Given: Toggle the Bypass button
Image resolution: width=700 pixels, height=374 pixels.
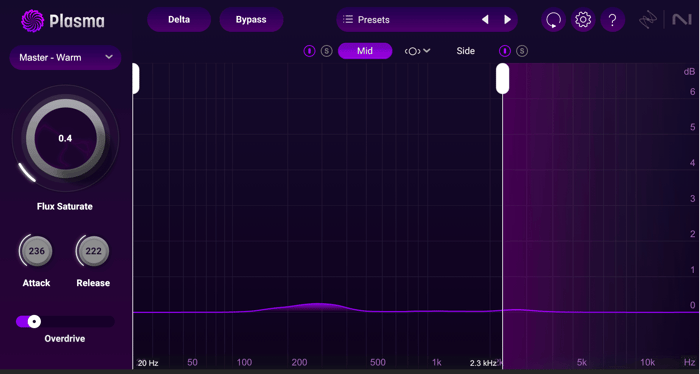Looking at the screenshot, I should 251,20.
